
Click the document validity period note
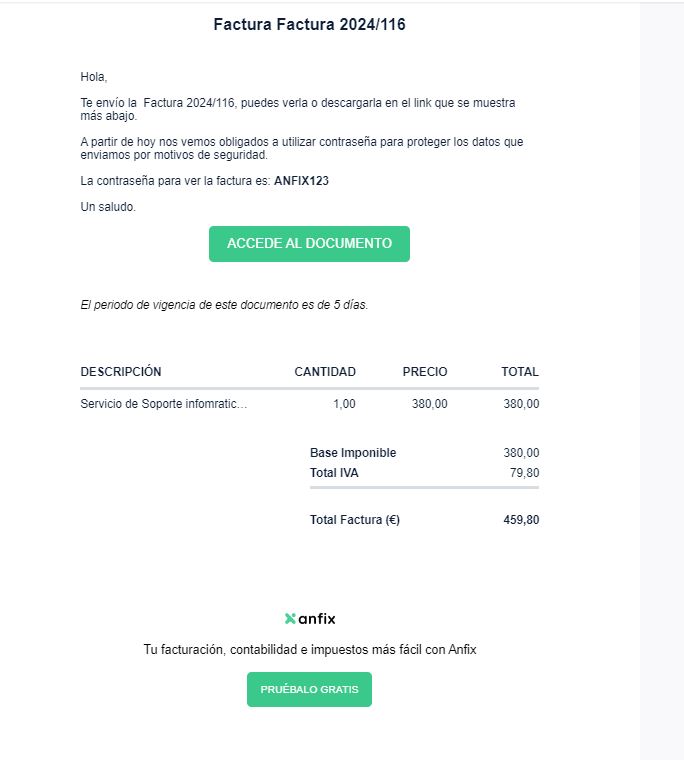coord(224,305)
